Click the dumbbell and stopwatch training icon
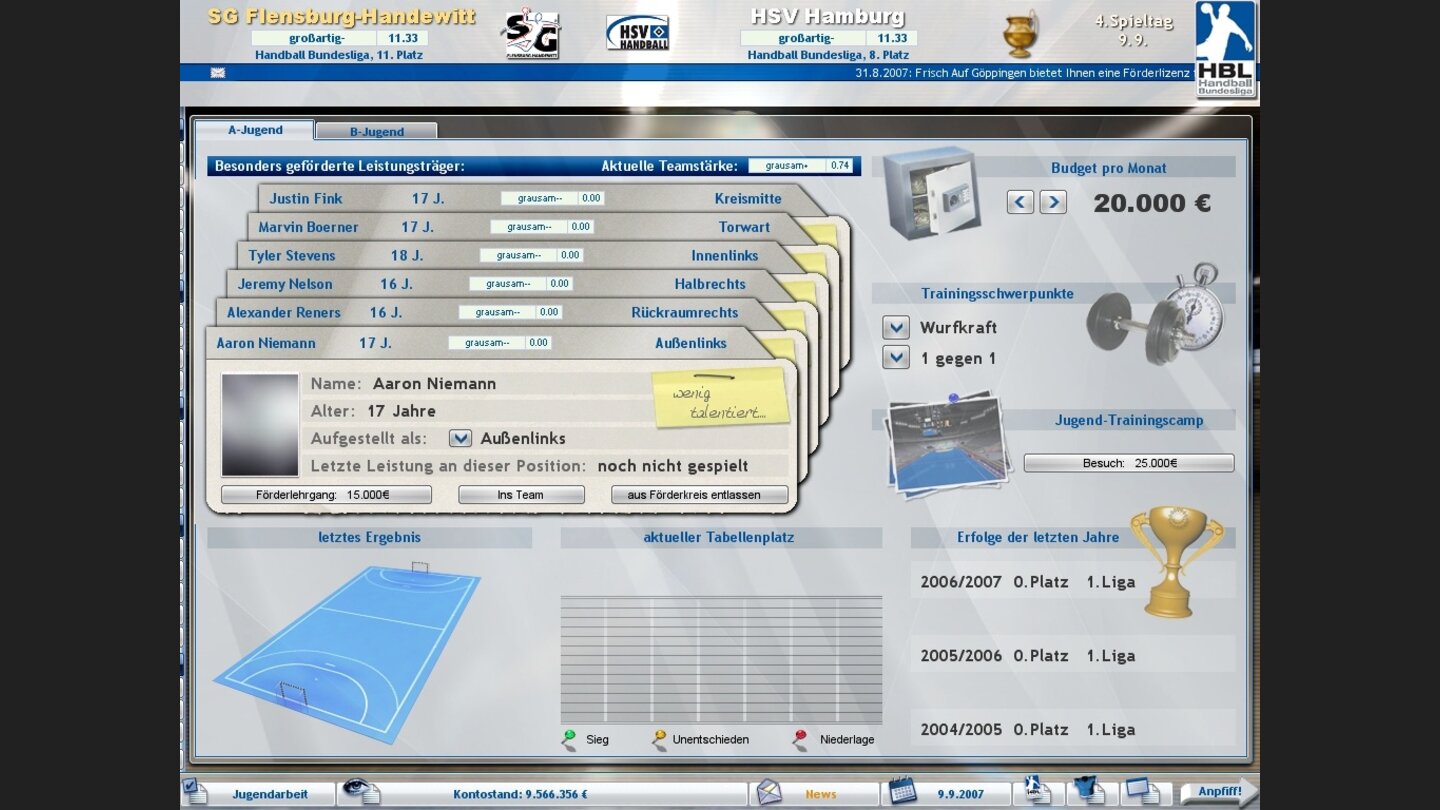The height and width of the screenshot is (810, 1440). 1156,315
